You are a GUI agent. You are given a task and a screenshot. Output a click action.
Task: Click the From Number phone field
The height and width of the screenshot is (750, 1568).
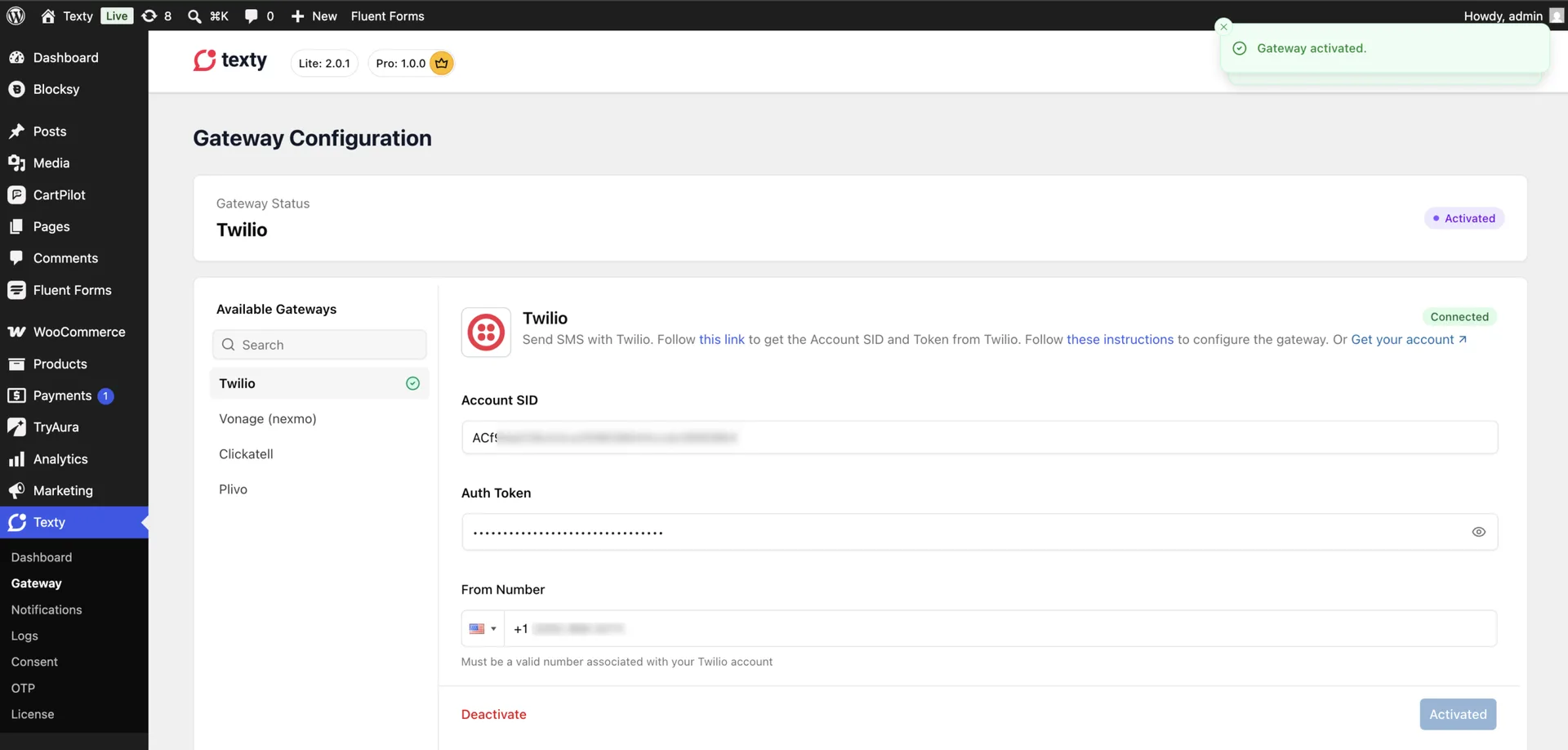[x=1000, y=628]
